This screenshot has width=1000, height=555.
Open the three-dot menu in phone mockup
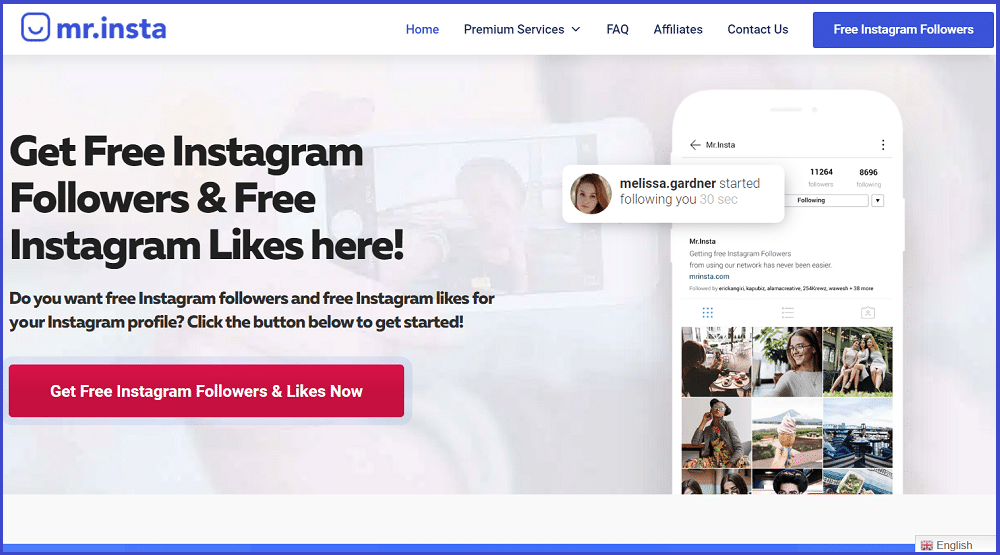coord(883,145)
